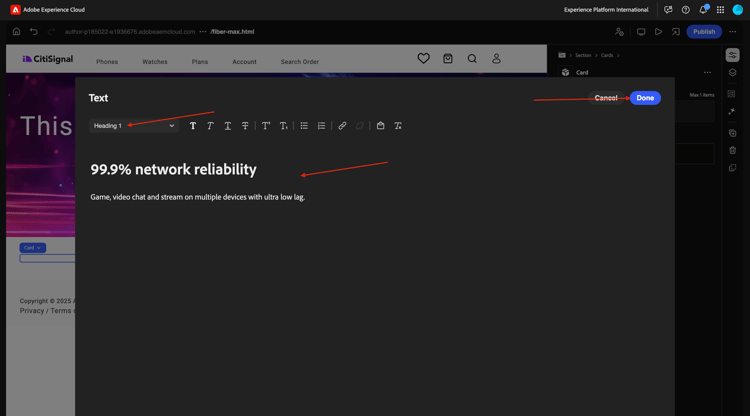Screen dimensions: 750x416
Task: Open the Account menu on the CitiSignal site
Action: (244, 62)
